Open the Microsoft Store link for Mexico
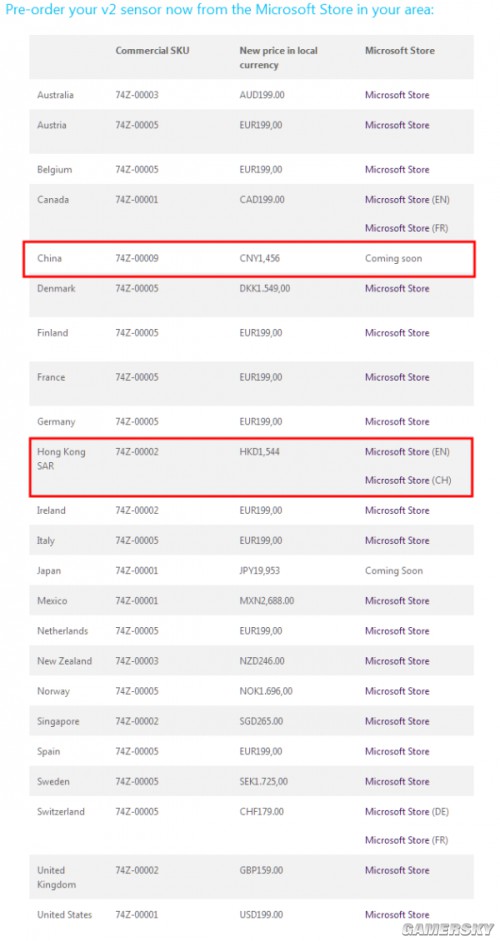 click(397, 601)
